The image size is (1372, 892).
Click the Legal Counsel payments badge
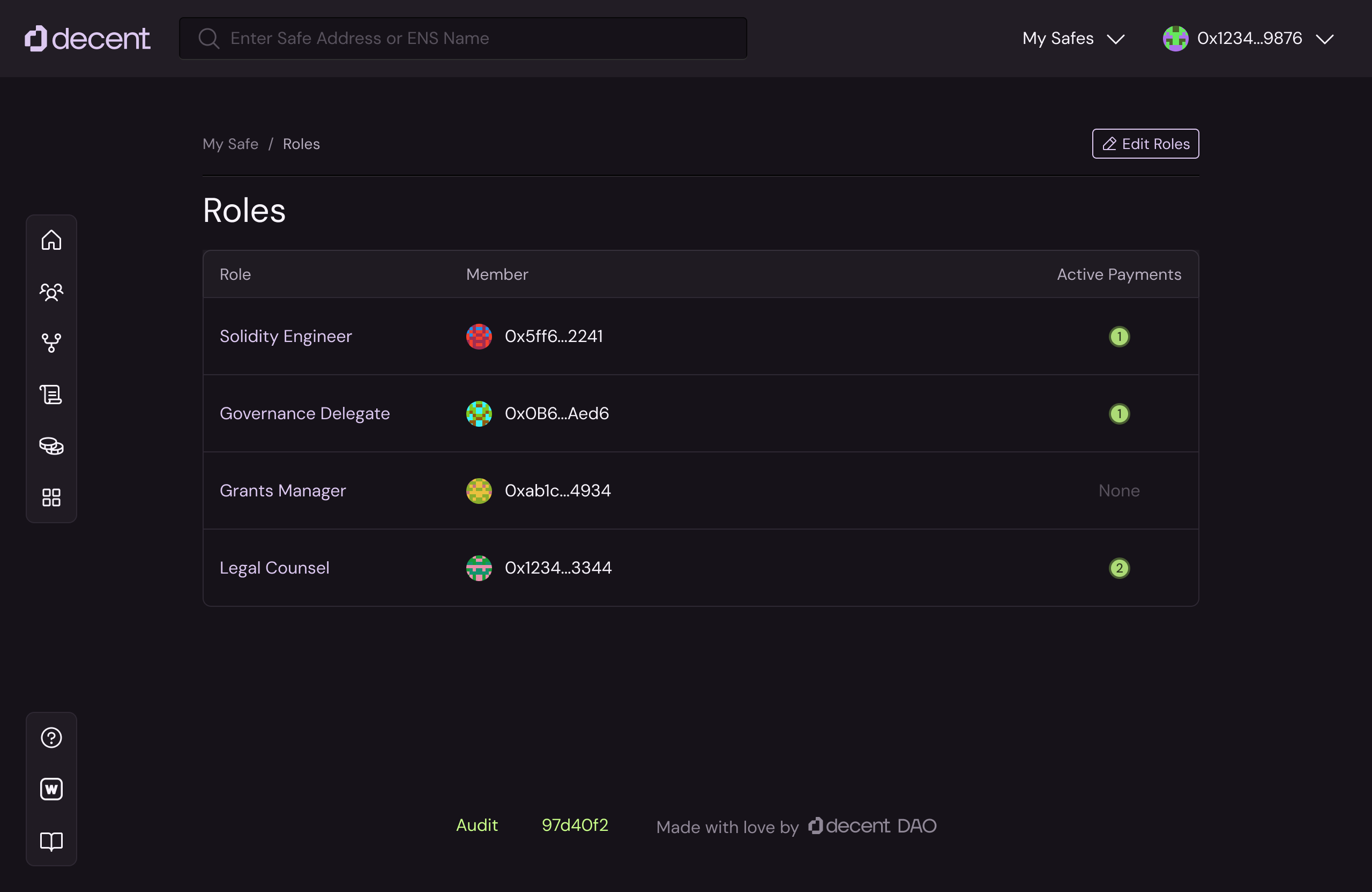pos(1119,568)
